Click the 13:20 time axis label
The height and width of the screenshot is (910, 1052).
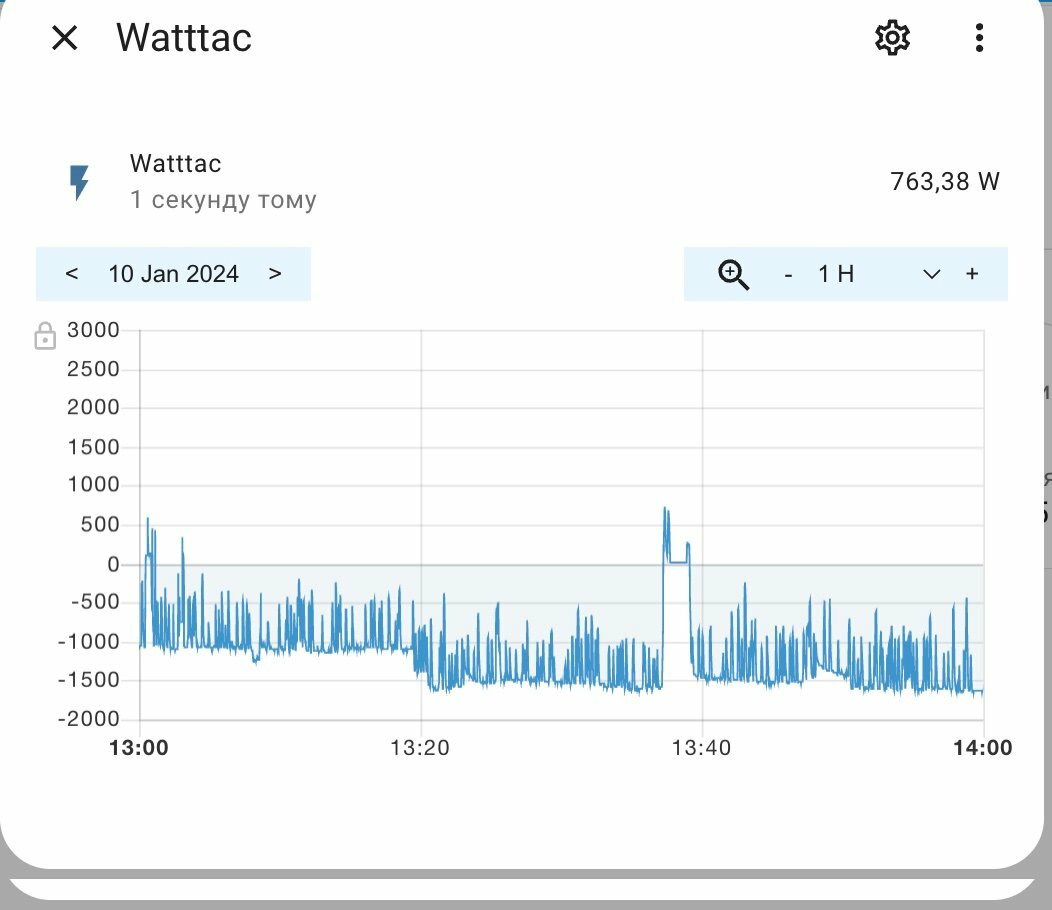(420, 748)
